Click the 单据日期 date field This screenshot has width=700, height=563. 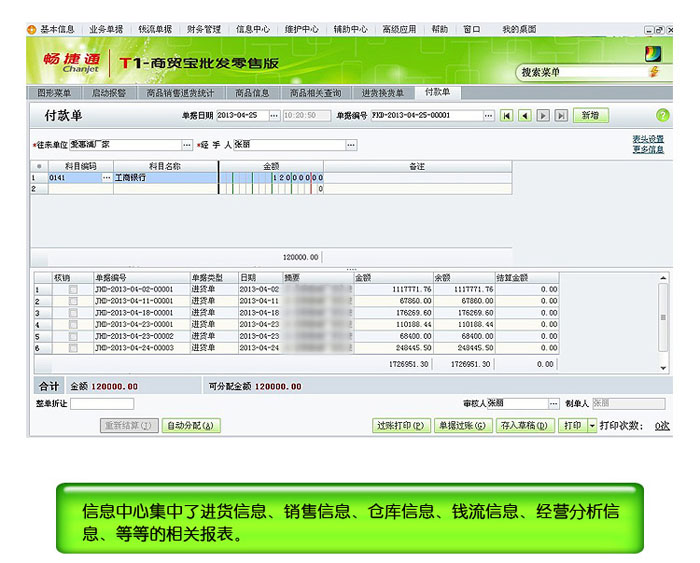(x=242, y=115)
